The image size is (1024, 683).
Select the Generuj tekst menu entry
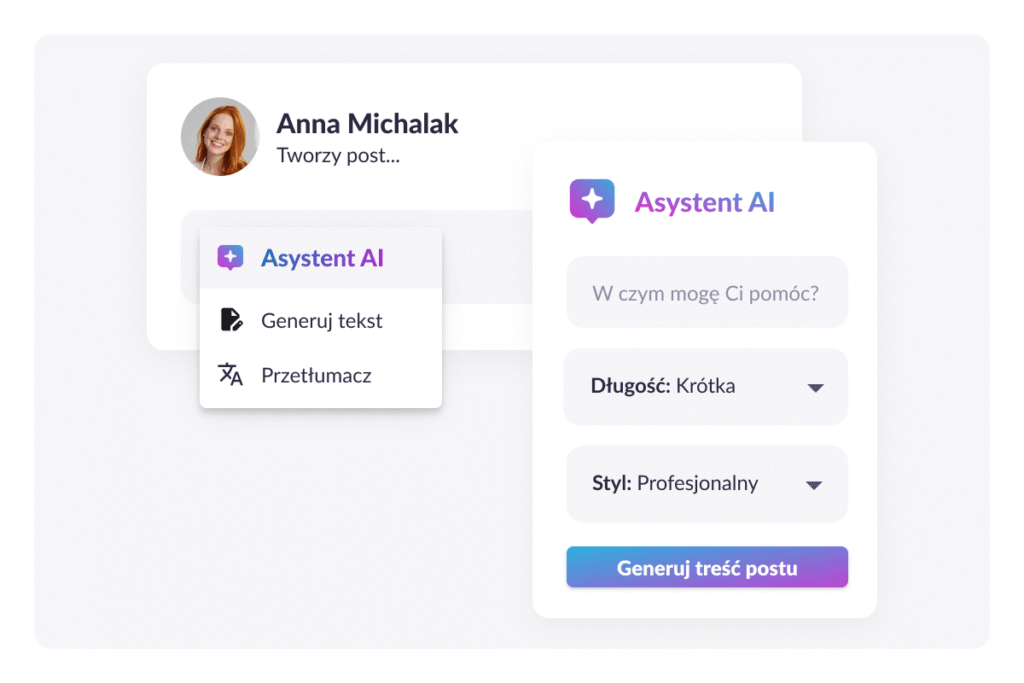click(x=321, y=321)
